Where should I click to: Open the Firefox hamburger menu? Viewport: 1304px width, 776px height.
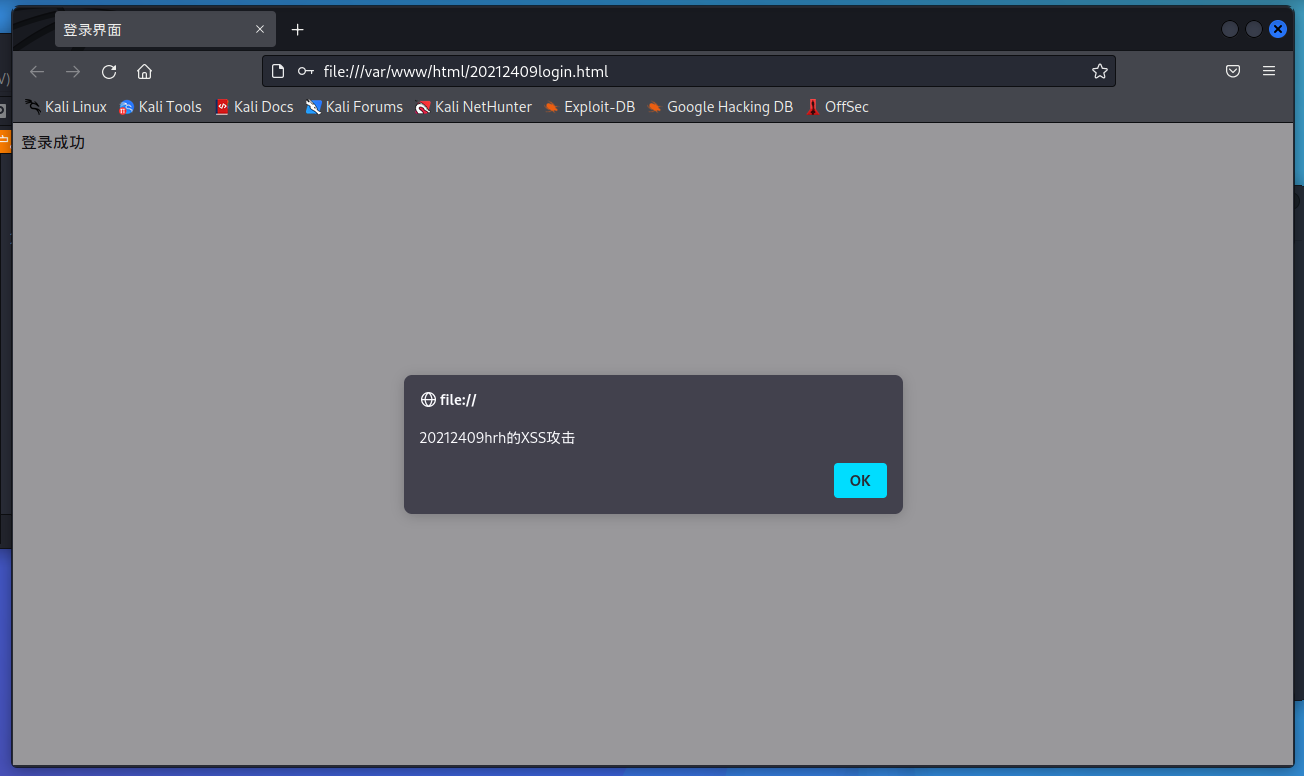[x=1269, y=71]
